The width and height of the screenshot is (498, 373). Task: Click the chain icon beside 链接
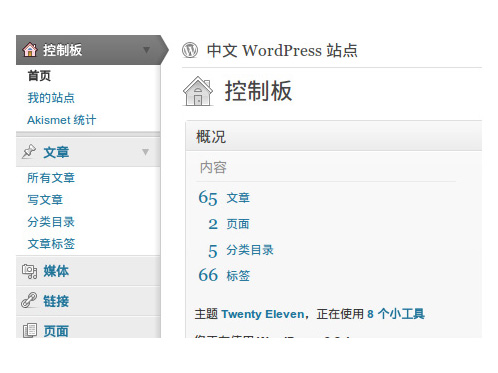(x=29, y=300)
